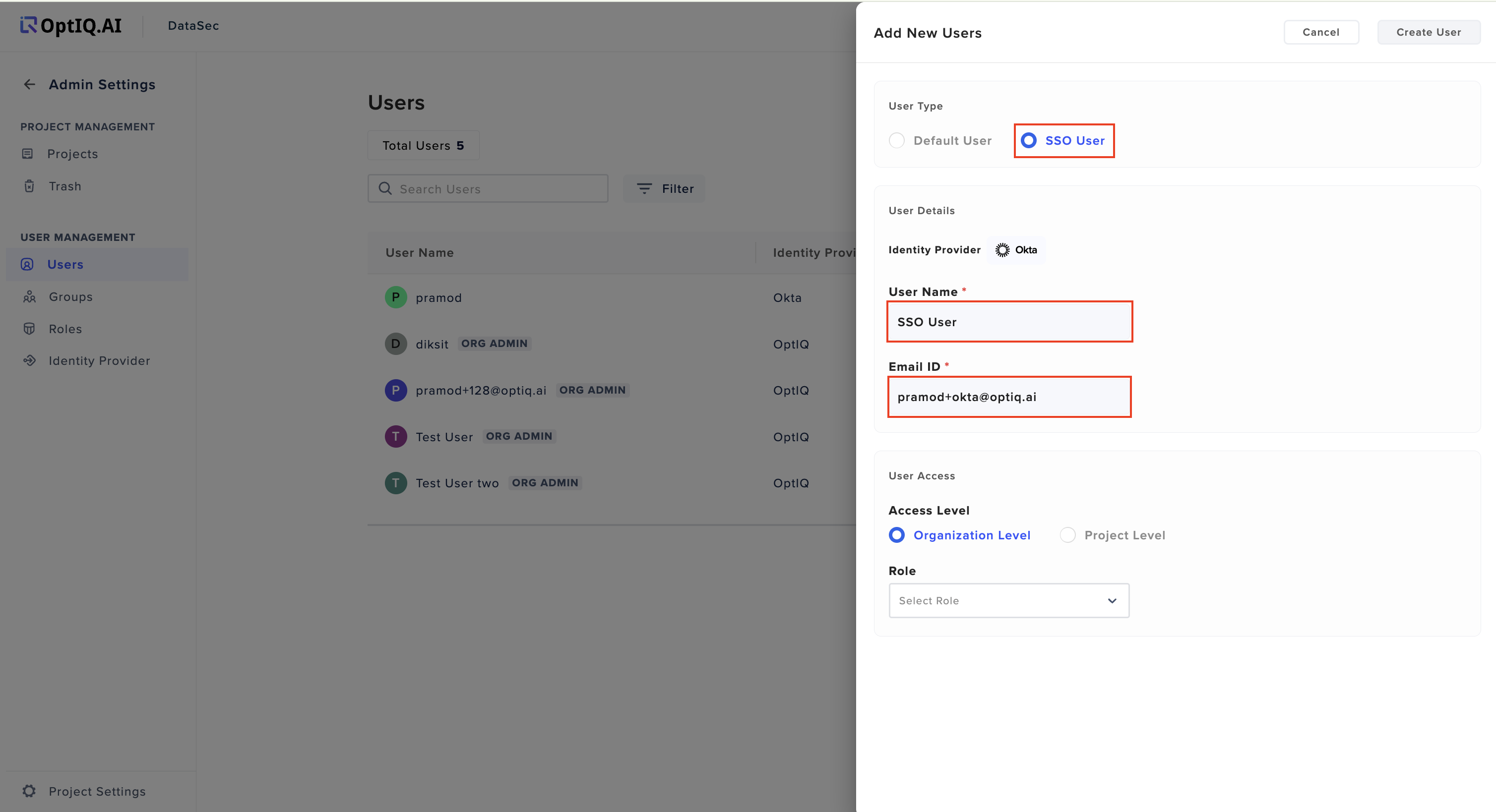Open the Select Role dropdown
Screen dimensions: 1496x812
pos(1009,601)
